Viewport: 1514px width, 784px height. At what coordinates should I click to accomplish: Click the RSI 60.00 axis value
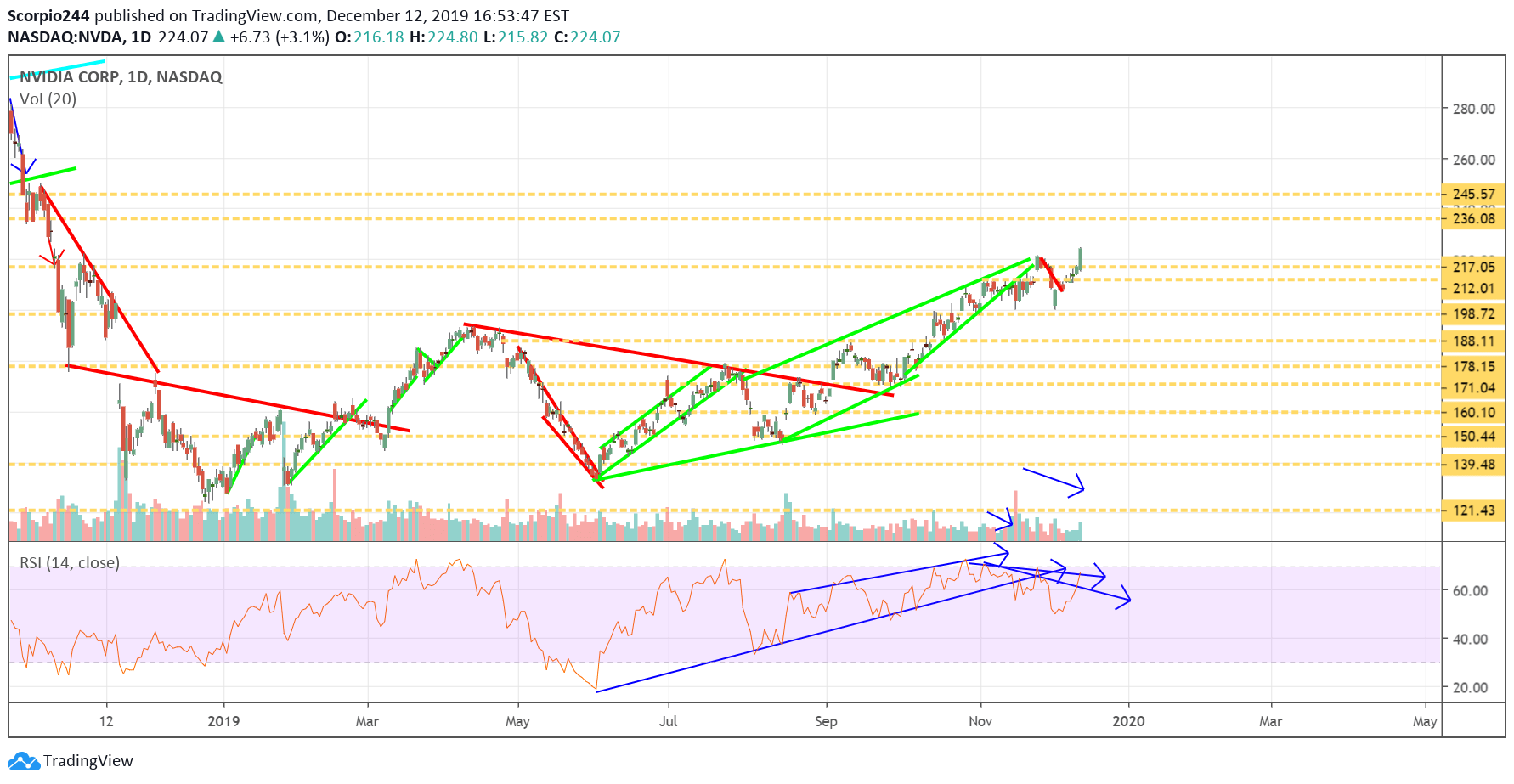pos(1470,590)
